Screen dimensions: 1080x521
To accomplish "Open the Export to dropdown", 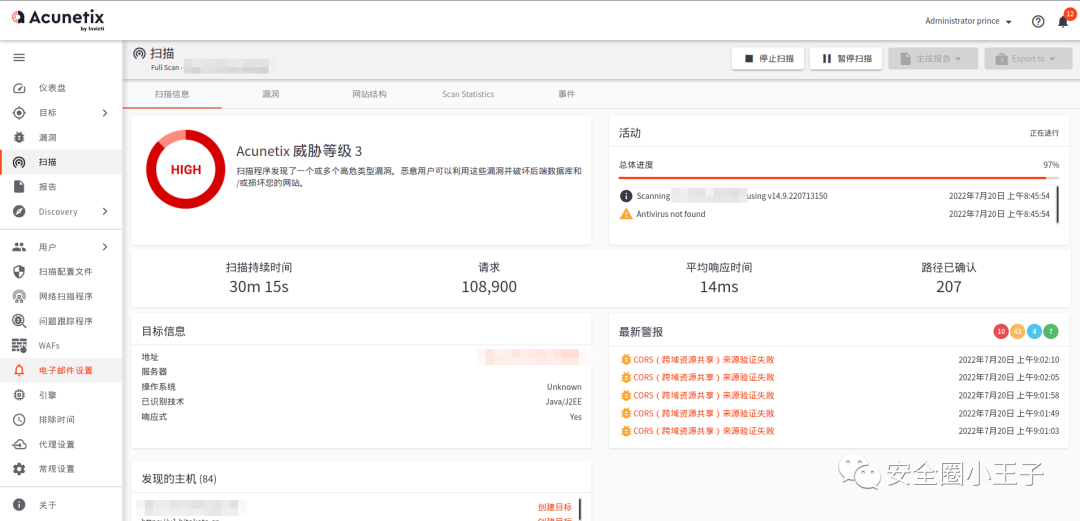I will pos(1029,59).
